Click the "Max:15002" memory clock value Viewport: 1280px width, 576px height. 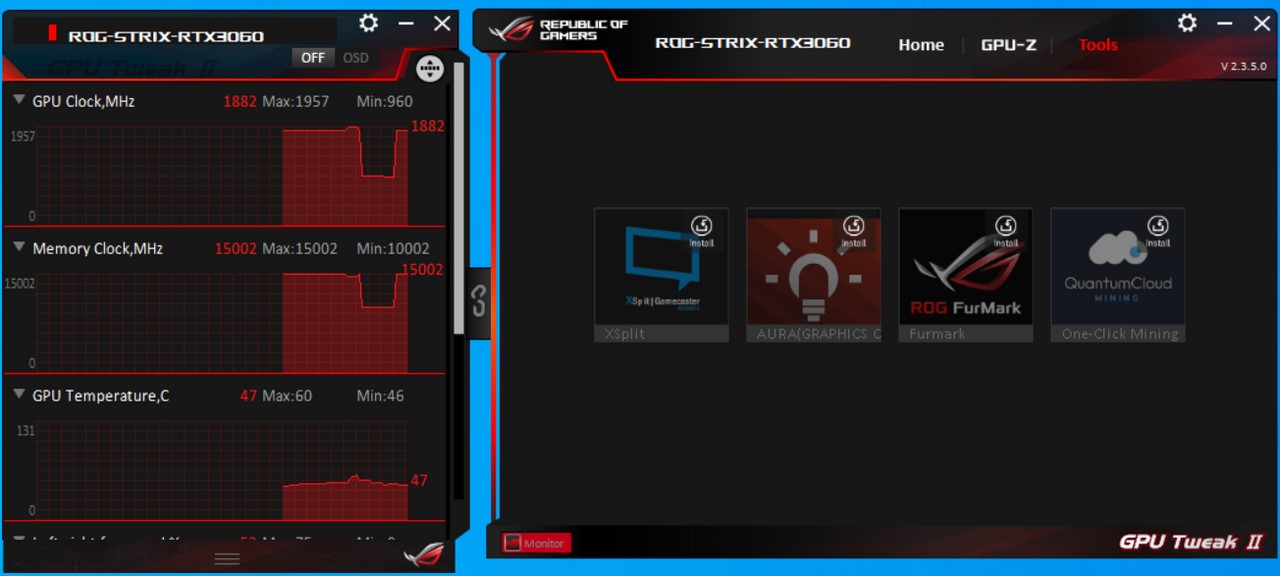click(x=300, y=248)
